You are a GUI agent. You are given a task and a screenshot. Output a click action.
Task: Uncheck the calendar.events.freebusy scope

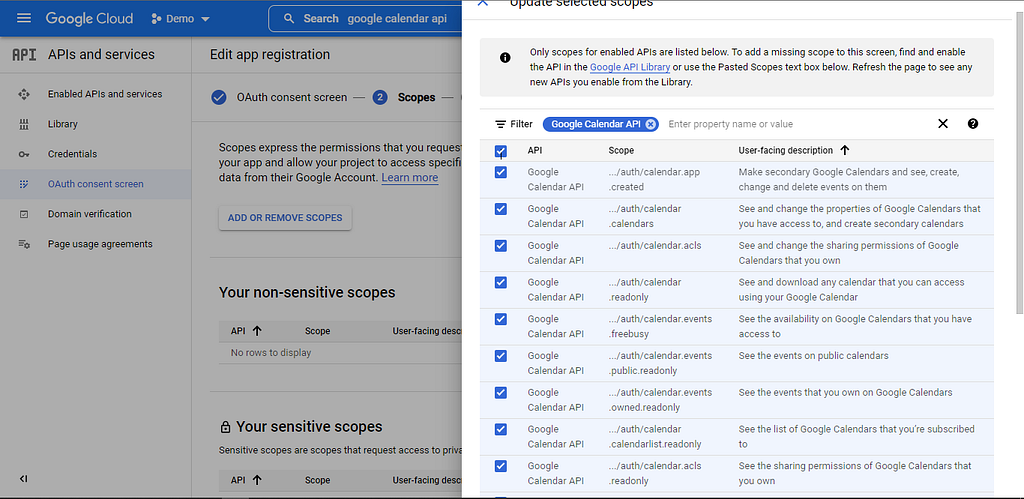click(x=501, y=319)
